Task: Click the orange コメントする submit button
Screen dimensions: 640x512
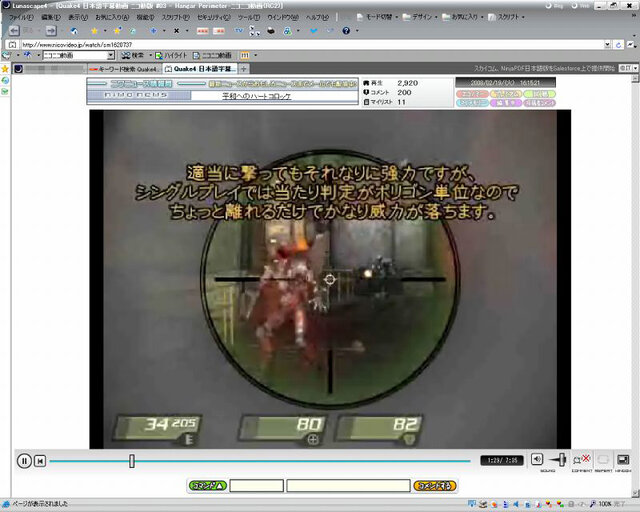Action: 435,486
